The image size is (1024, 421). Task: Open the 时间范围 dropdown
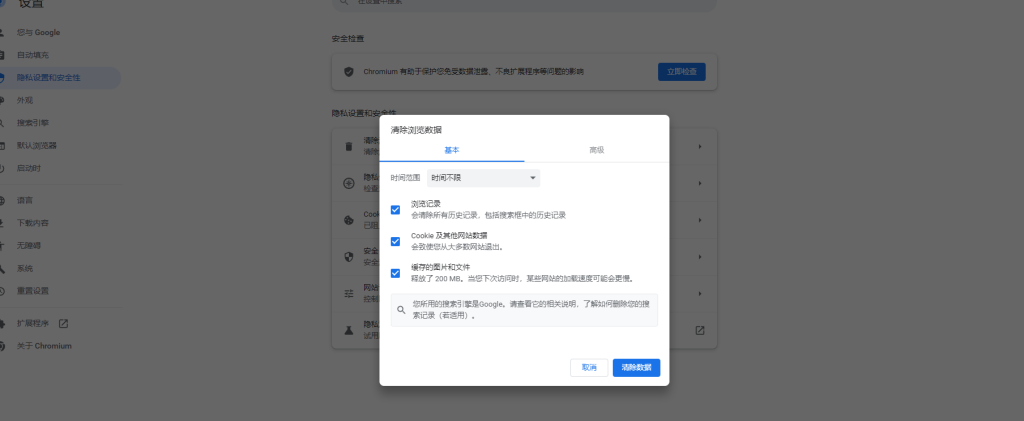click(x=483, y=178)
